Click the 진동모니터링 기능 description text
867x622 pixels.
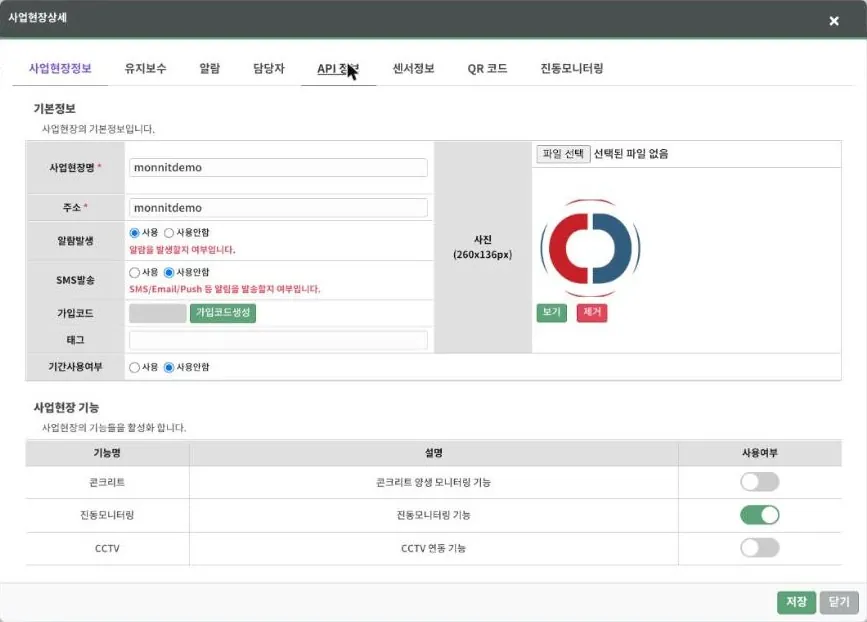tap(434, 515)
